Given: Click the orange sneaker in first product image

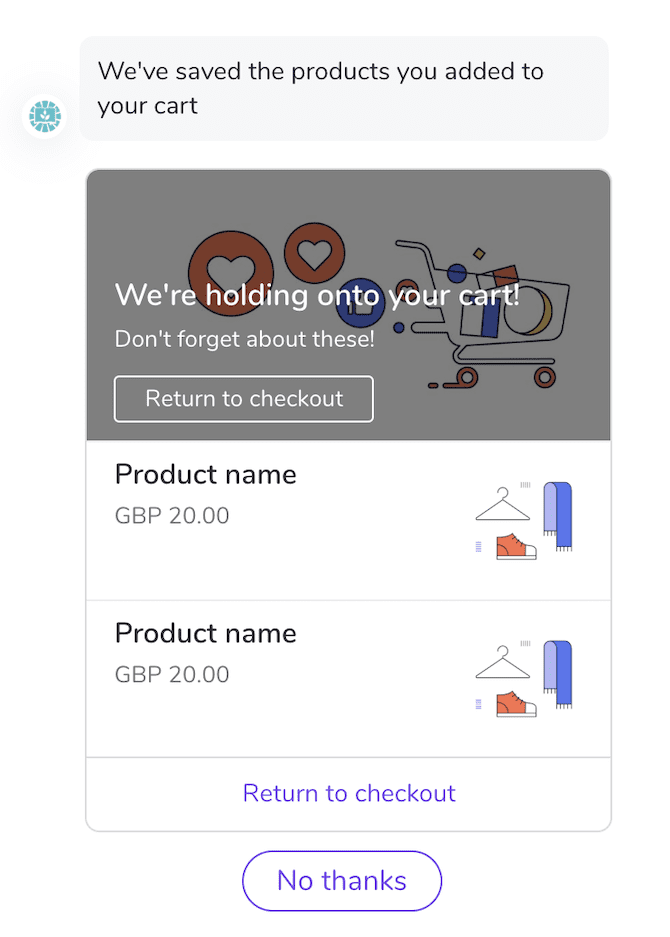Looking at the screenshot, I should [x=516, y=547].
